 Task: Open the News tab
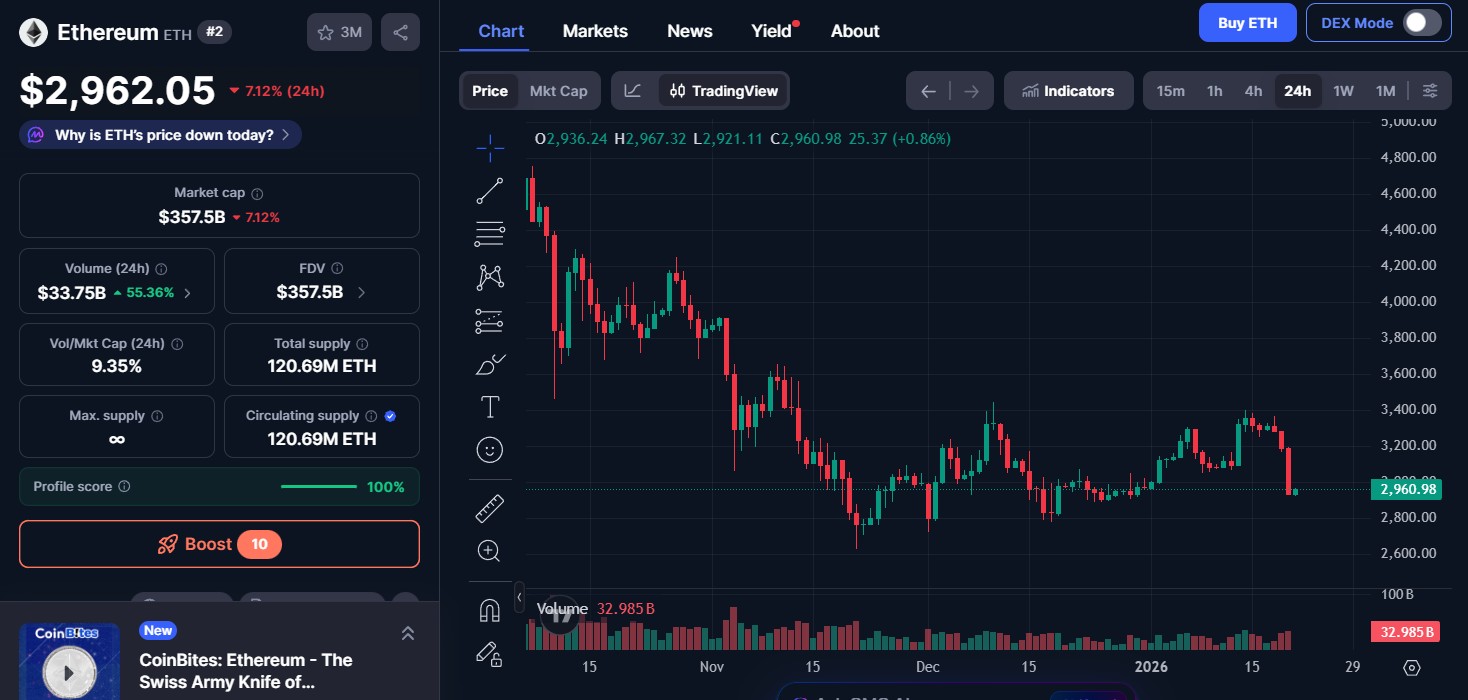pyautogui.click(x=689, y=31)
